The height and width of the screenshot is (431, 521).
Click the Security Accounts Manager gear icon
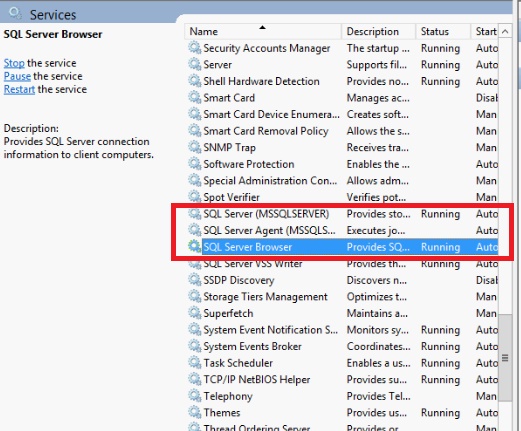[195, 48]
